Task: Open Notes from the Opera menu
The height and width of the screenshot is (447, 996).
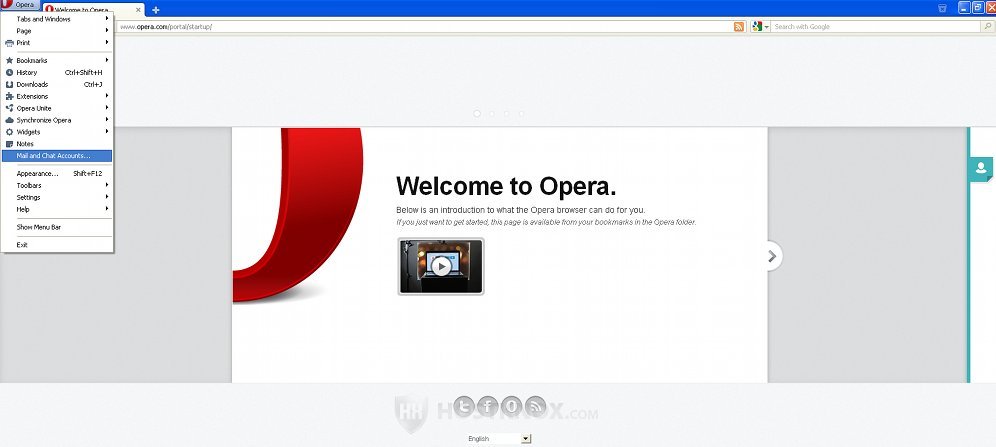Action: tap(57, 144)
